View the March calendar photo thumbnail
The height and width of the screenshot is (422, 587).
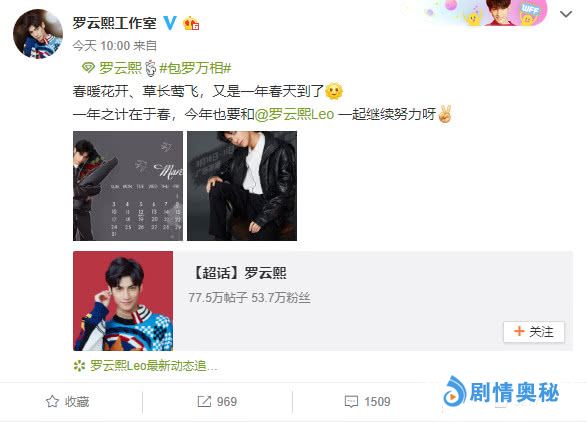tap(128, 186)
